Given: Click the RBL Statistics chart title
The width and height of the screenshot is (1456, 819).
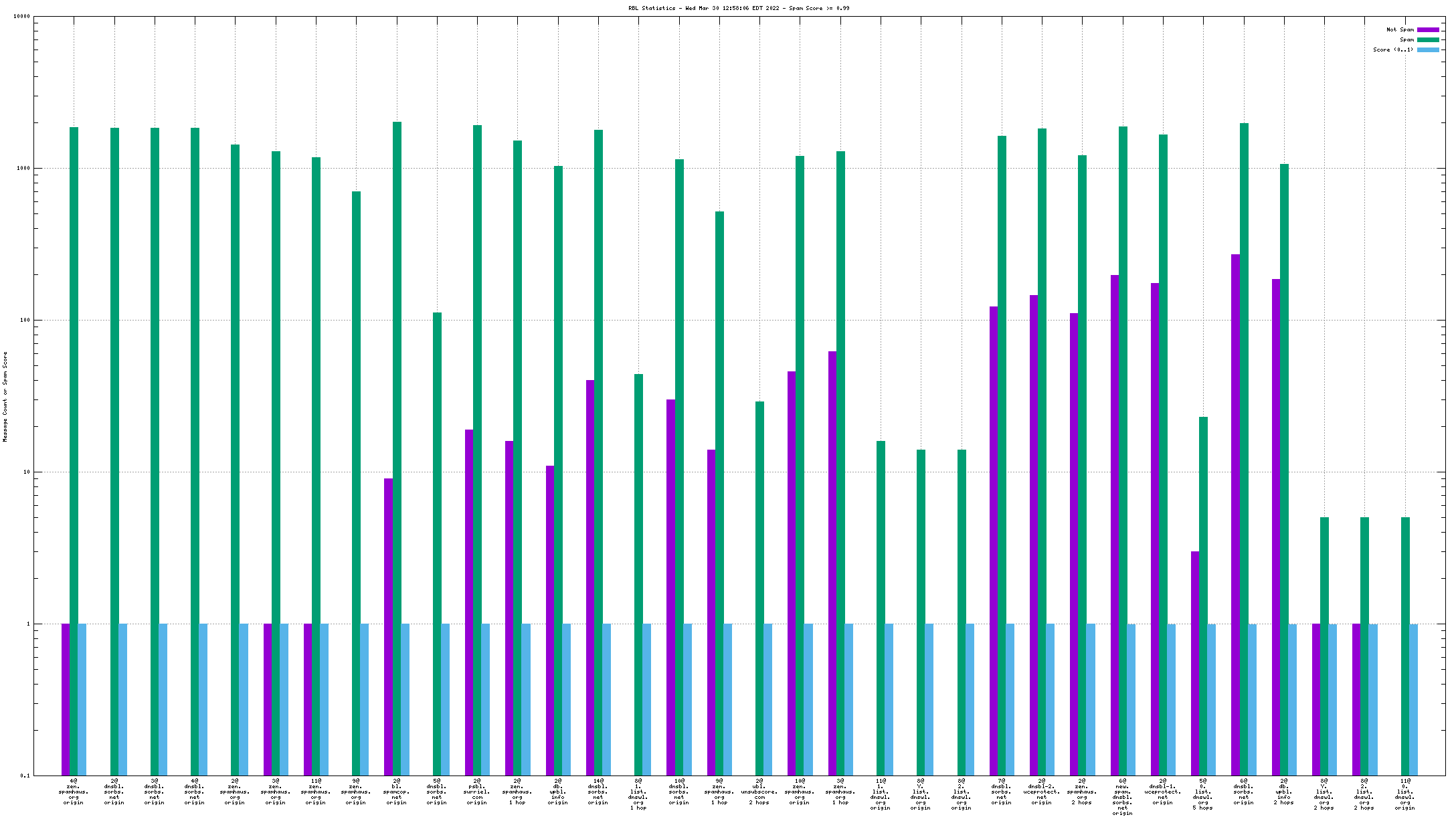Looking at the screenshot, I should [x=739, y=8].
